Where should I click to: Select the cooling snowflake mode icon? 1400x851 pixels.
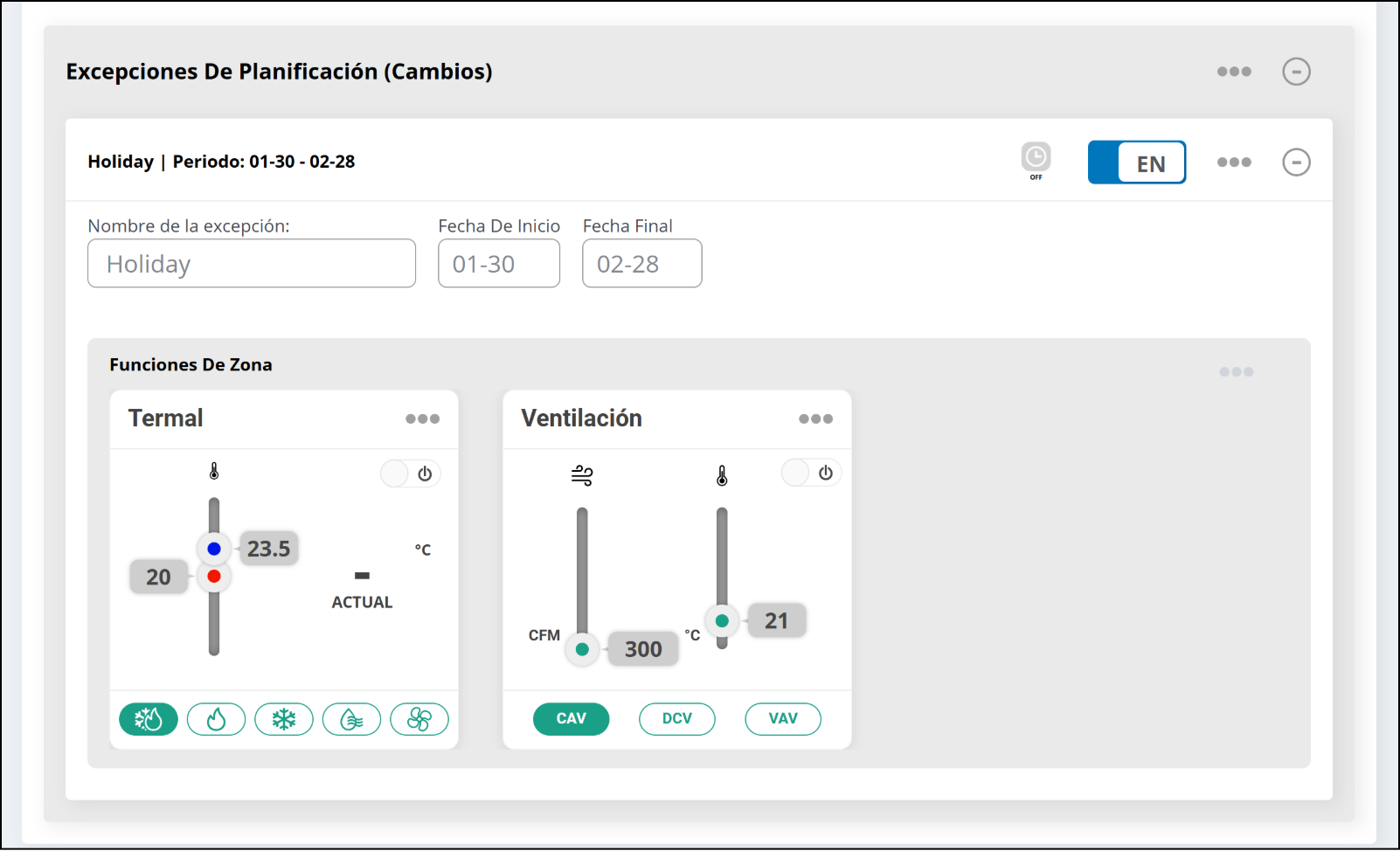click(x=284, y=719)
